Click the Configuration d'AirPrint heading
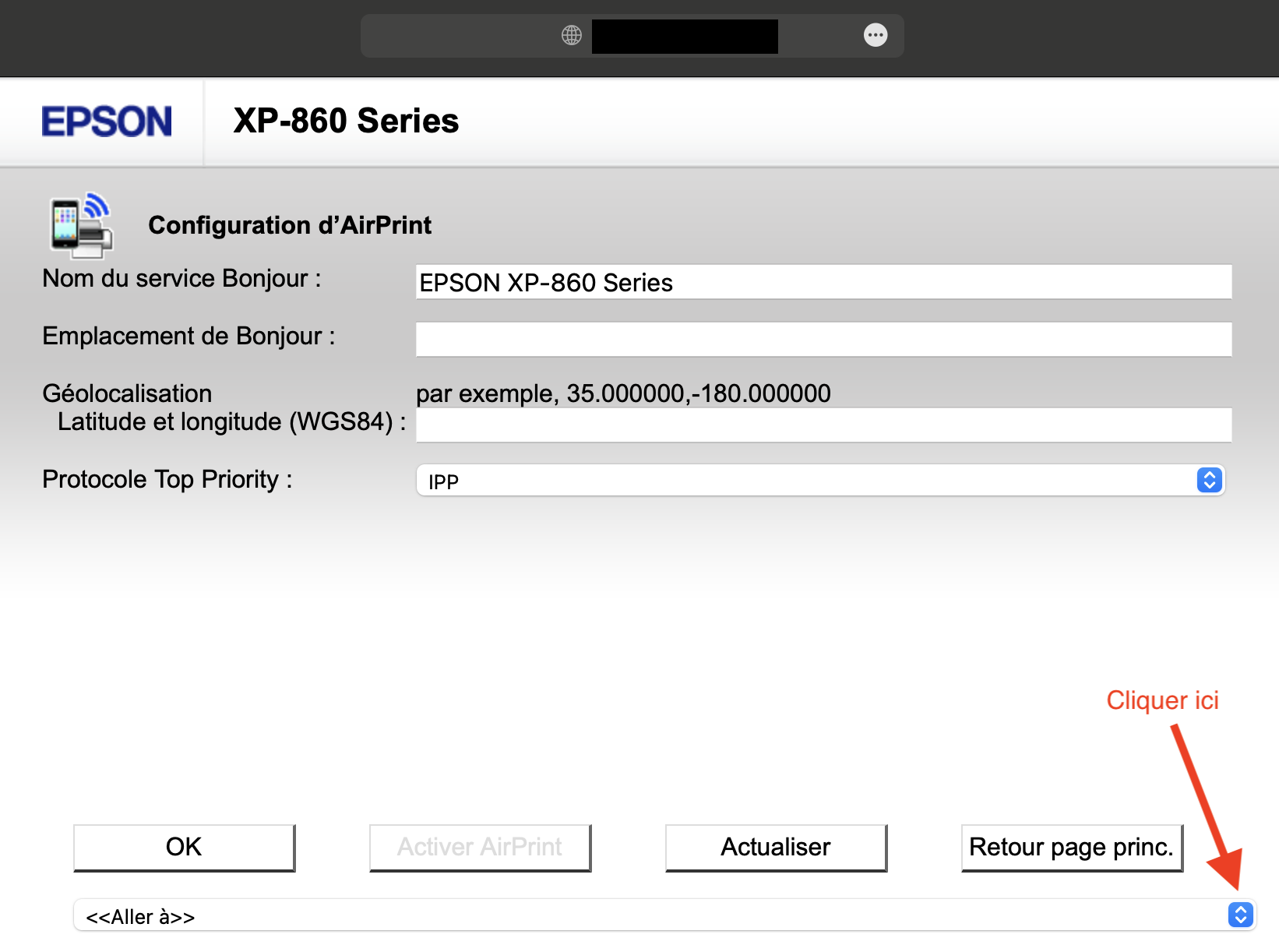Image resolution: width=1279 pixels, height=952 pixels. pyautogui.click(x=290, y=225)
